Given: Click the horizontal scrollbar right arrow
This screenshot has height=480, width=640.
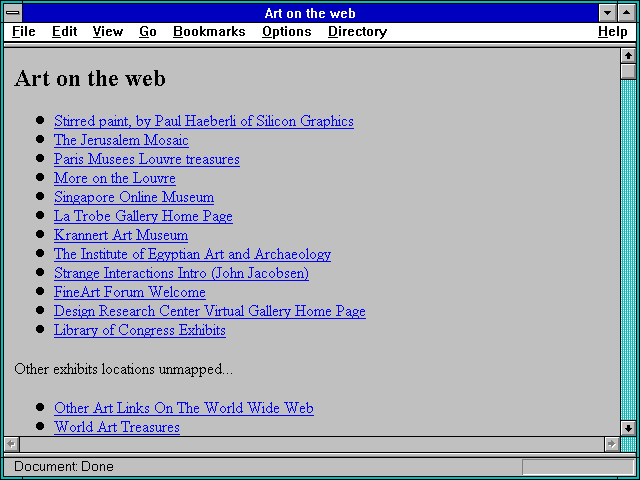Looking at the screenshot, I should [611, 444].
